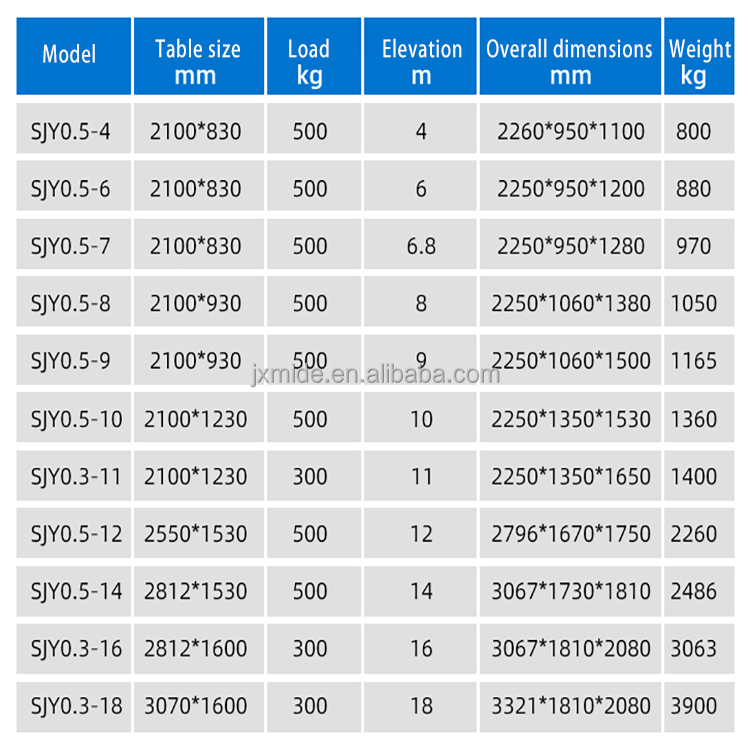Screen dimensions: 750x750
Task: Click the Model column header
Action: (x=69, y=55)
